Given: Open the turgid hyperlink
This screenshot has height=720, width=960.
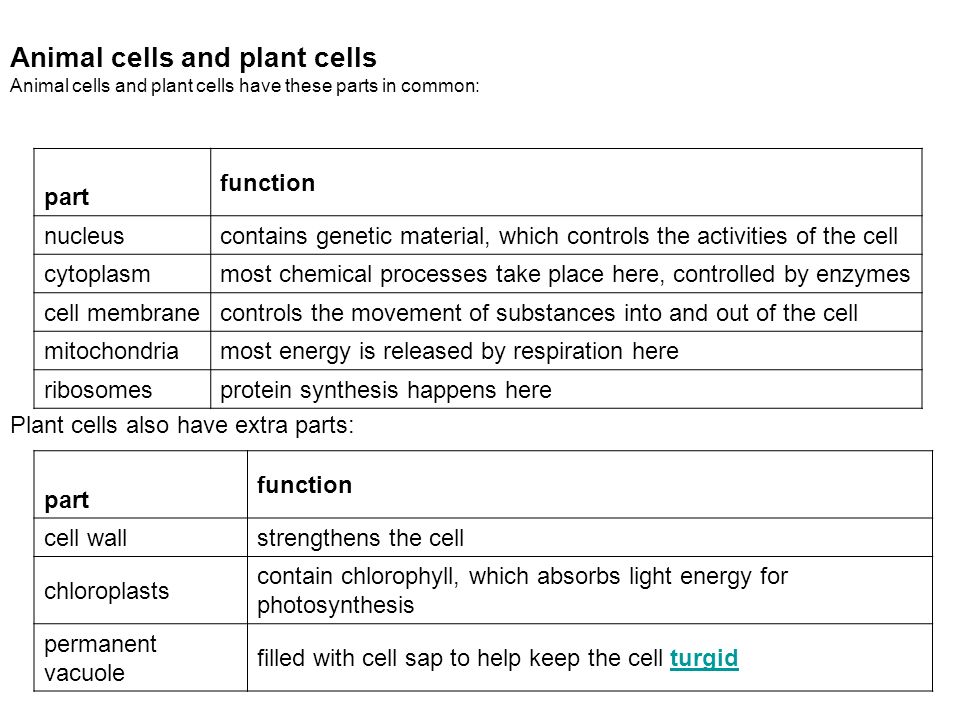Looking at the screenshot, I should tap(703, 658).
